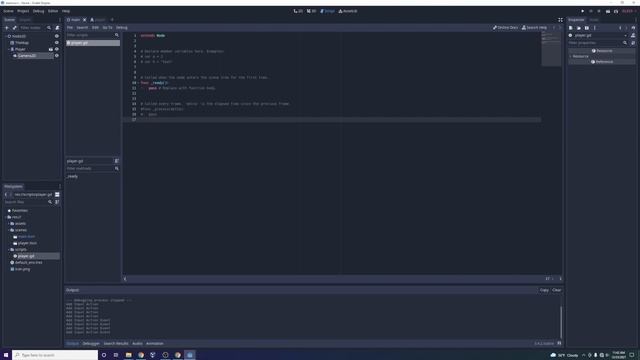The image size is (640, 360).
Task: Switch to the Node dock tab
Action: coord(593,20)
